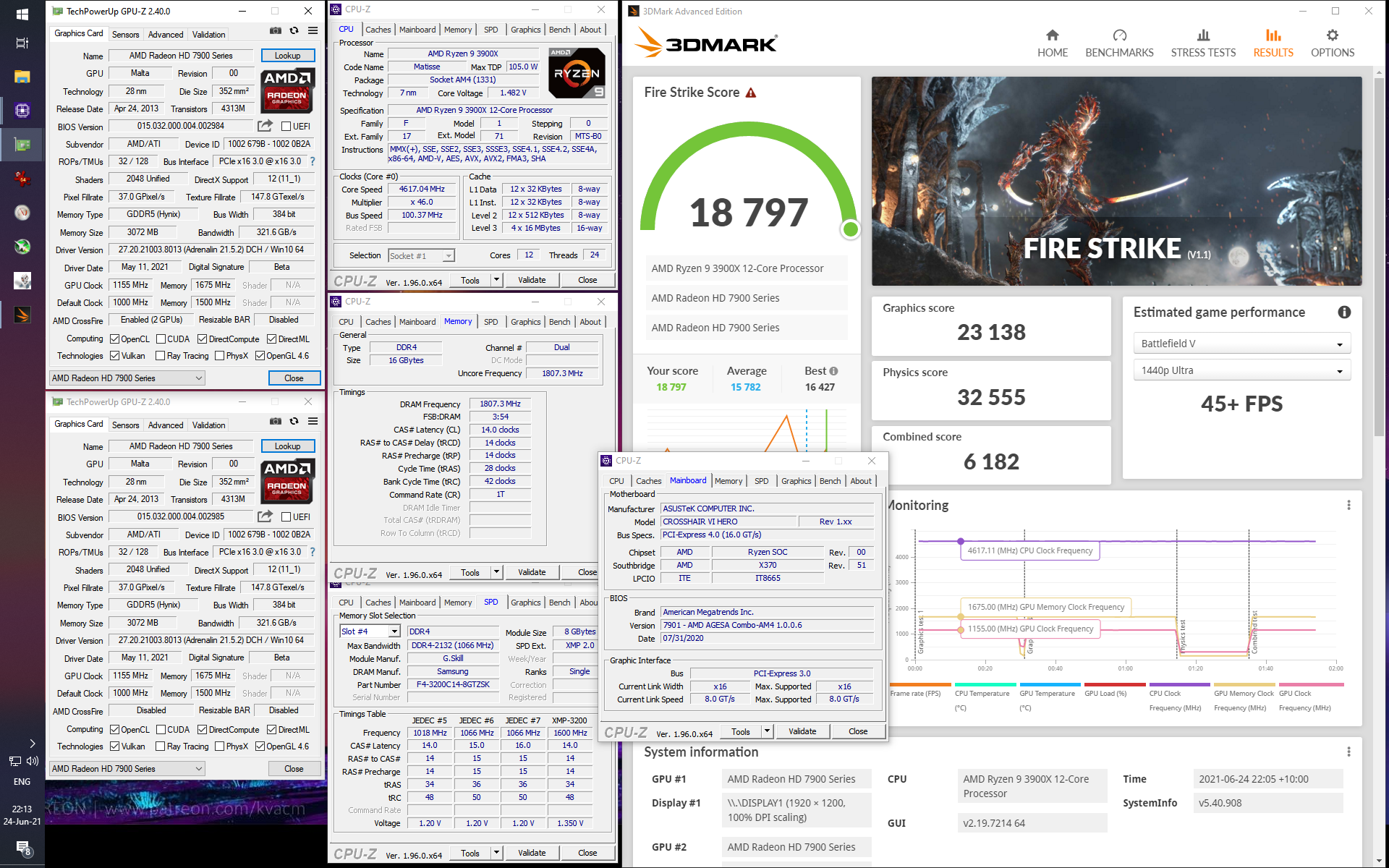Click the Estimated game performance info icon
Viewport: 1389px width, 868px height.
click(x=1344, y=312)
